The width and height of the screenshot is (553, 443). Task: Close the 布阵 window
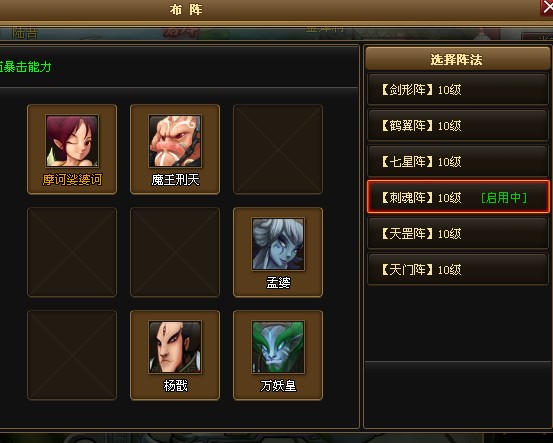click(x=547, y=7)
